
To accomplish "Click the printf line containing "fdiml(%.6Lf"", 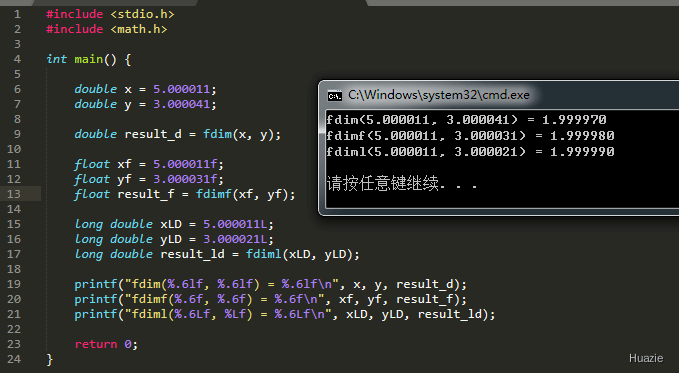I will 285,314.
